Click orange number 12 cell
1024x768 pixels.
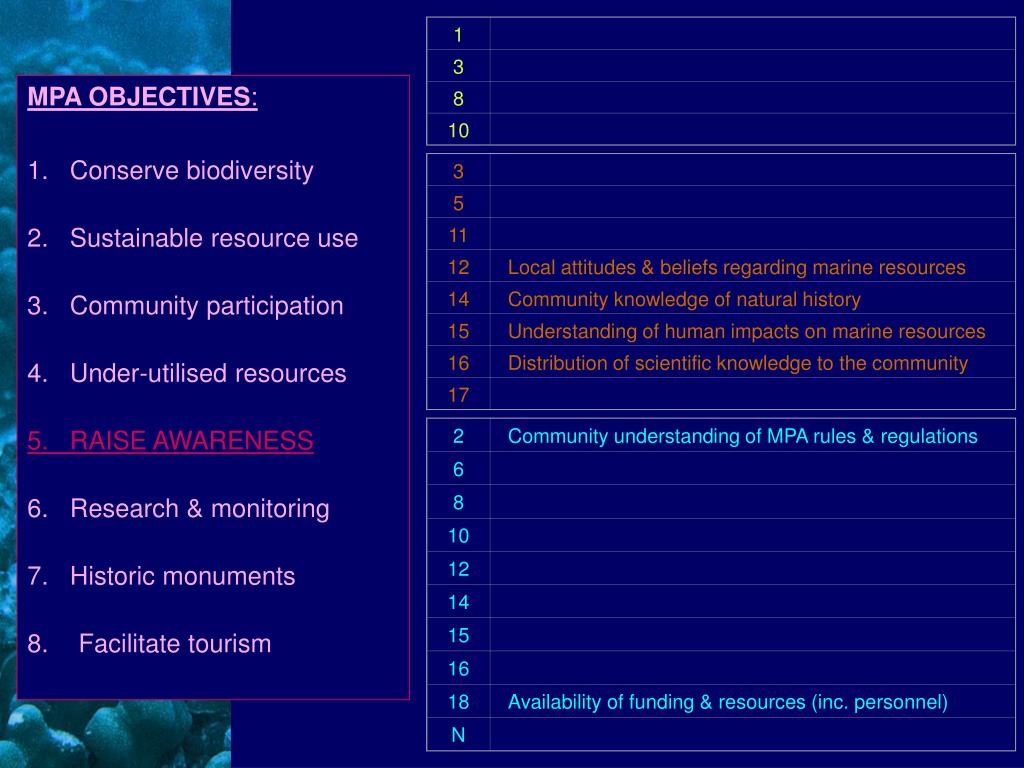pos(458,267)
